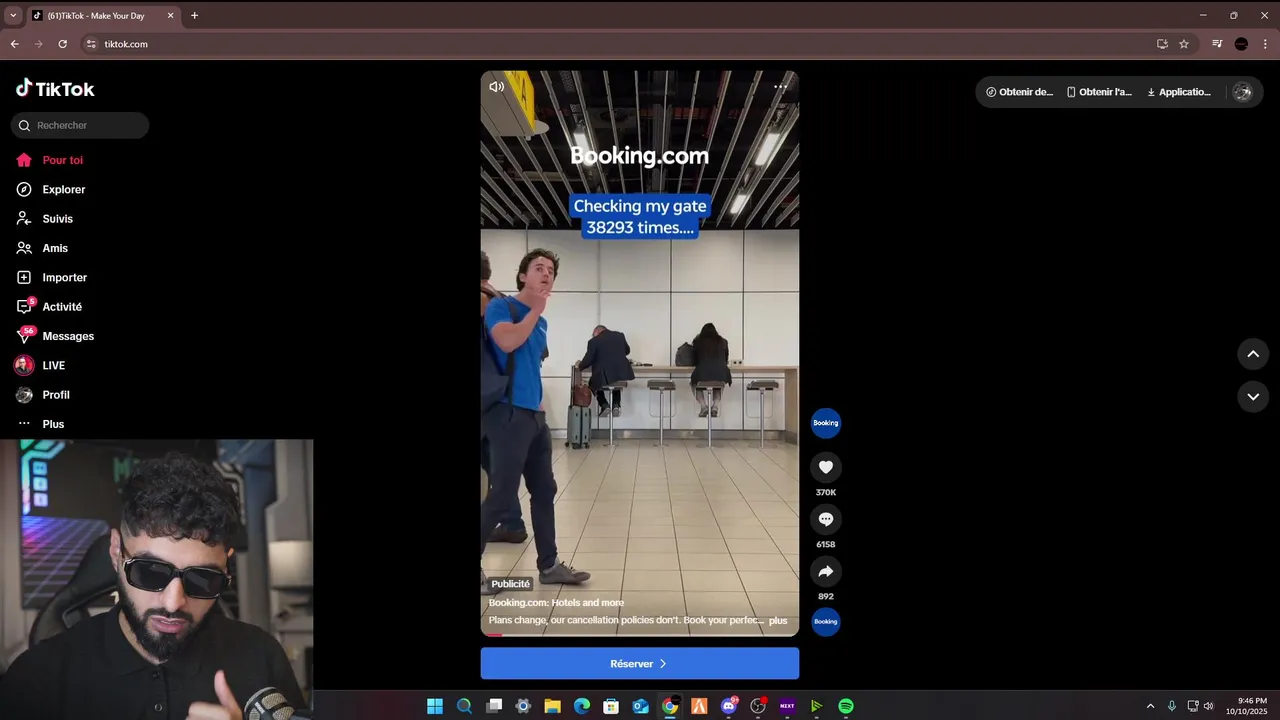Open the media control icon in toolbar
Image resolution: width=1280 pixels, height=720 pixels.
pyautogui.click(x=1217, y=44)
